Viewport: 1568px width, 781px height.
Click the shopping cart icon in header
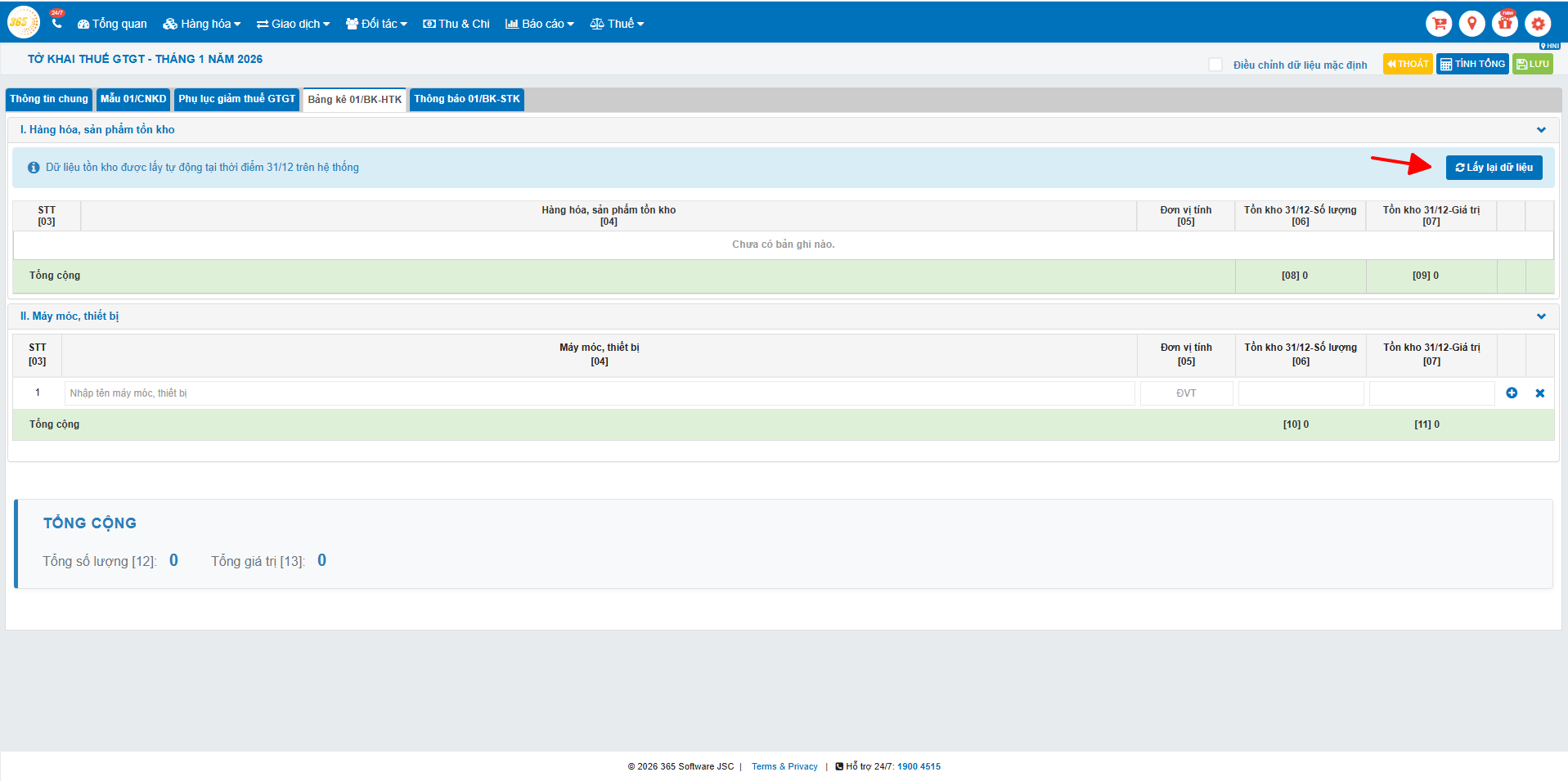pyautogui.click(x=1439, y=24)
